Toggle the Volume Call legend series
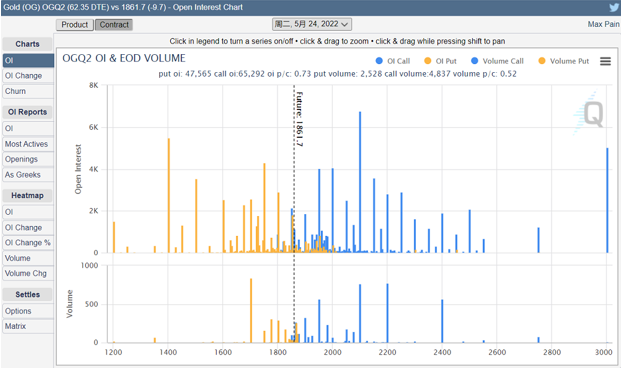This screenshot has height=369, width=623. pos(497,61)
